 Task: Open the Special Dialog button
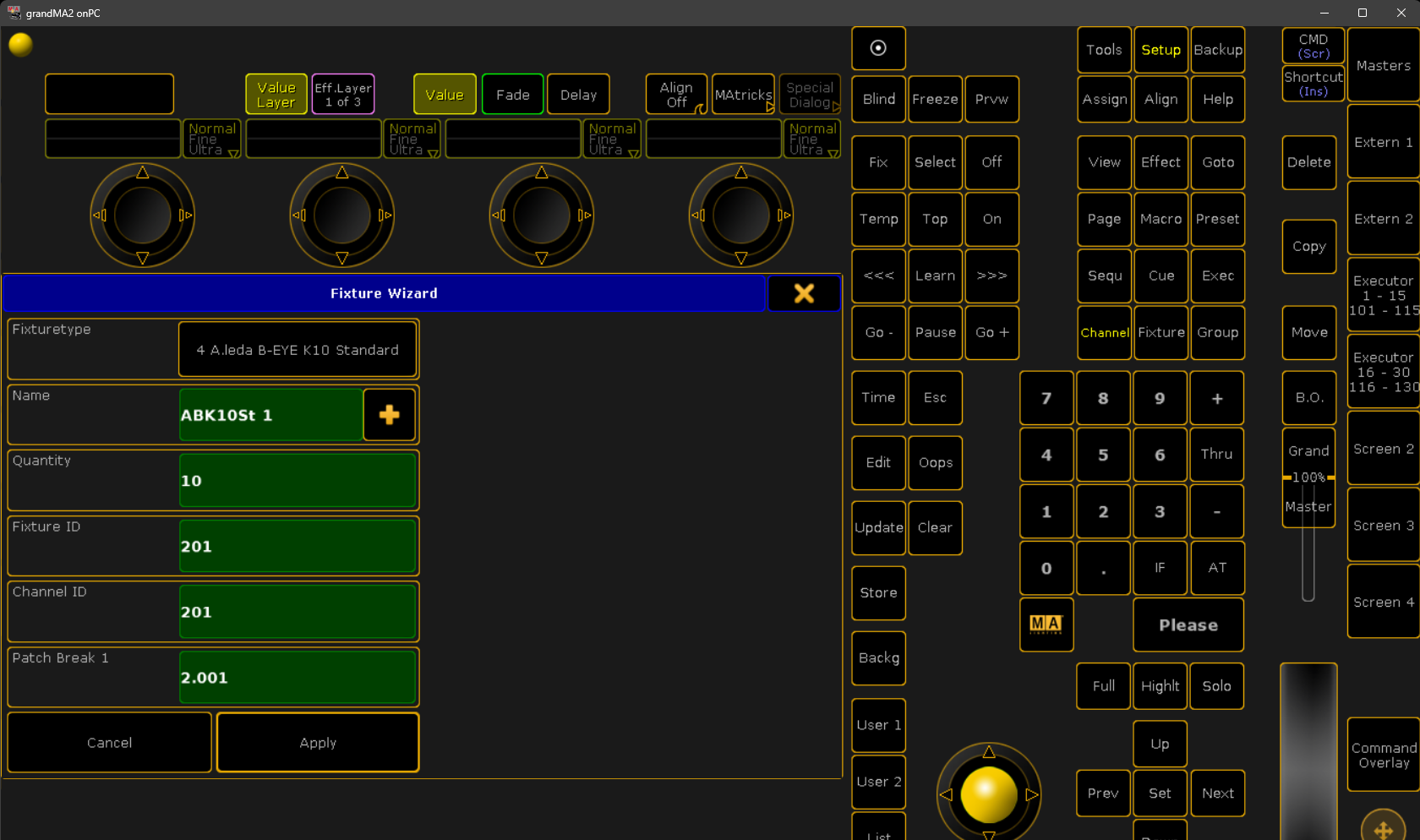click(810, 94)
